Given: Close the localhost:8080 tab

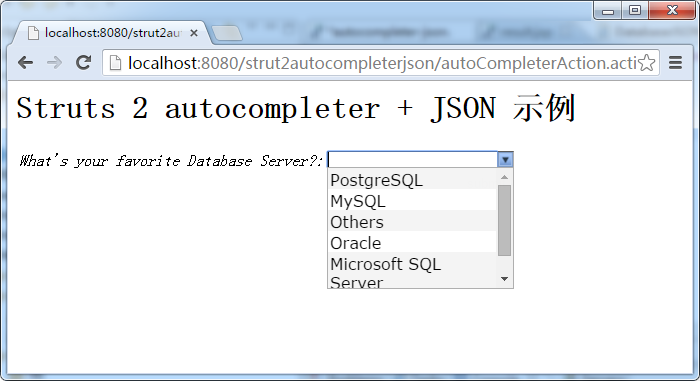Looking at the screenshot, I should click(x=194, y=33).
